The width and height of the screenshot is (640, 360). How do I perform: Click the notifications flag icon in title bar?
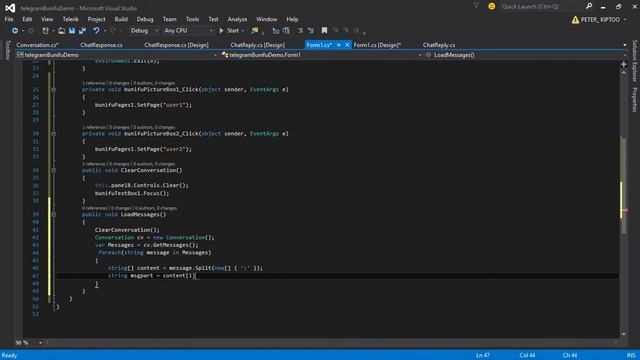(x=476, y=6)
